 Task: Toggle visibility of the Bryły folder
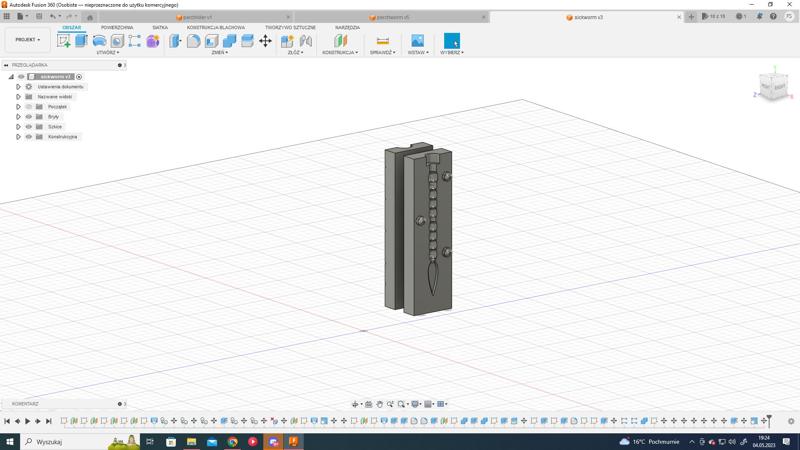(x=29, y=117)
